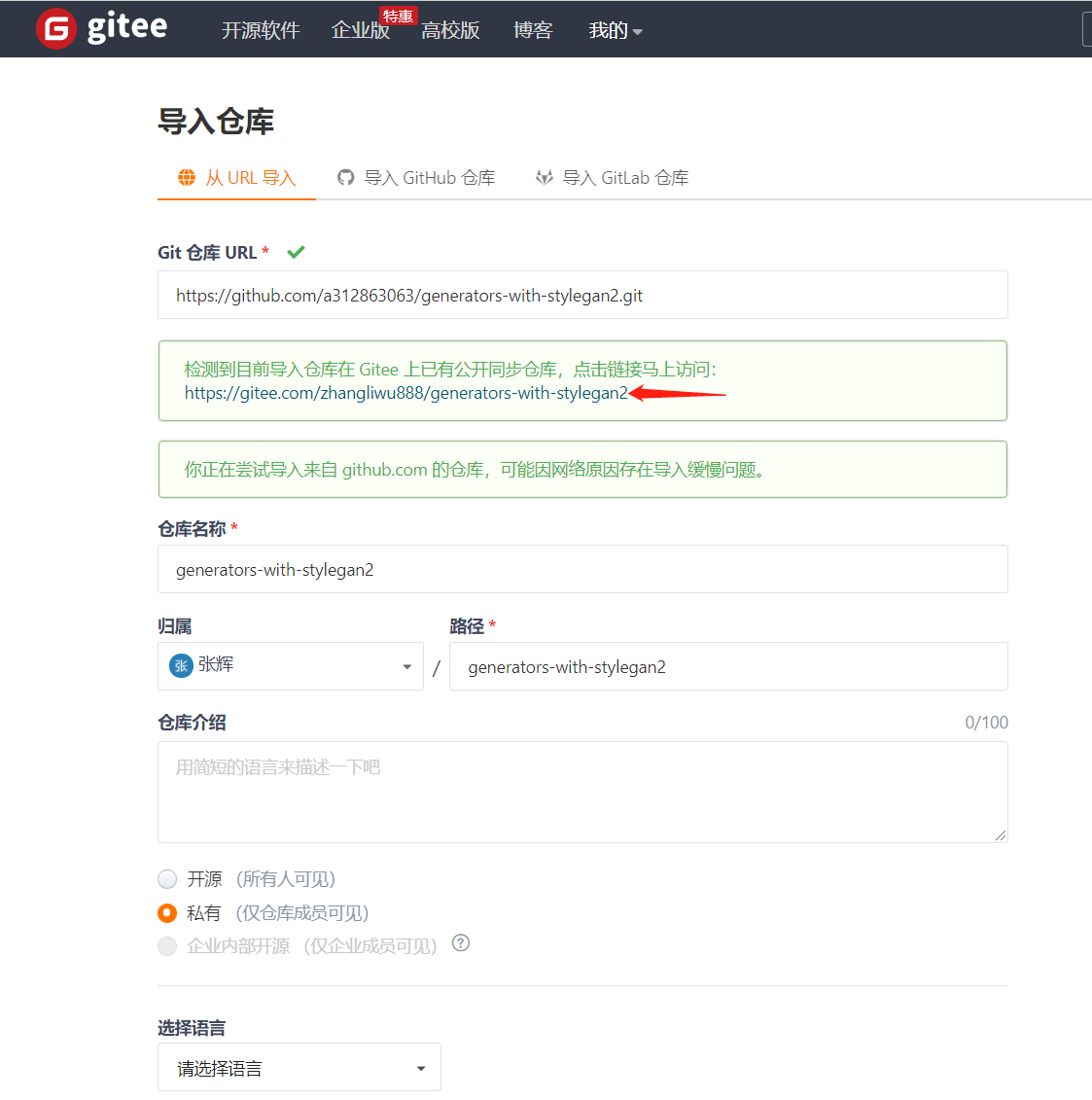This screenshot has height=1100, width=1092.
Task: Click the 归属 label
Action: pos(175,625)
